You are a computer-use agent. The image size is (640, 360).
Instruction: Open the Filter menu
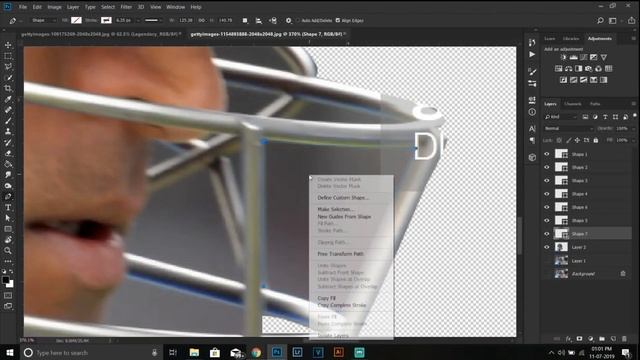tap(126, 7)
